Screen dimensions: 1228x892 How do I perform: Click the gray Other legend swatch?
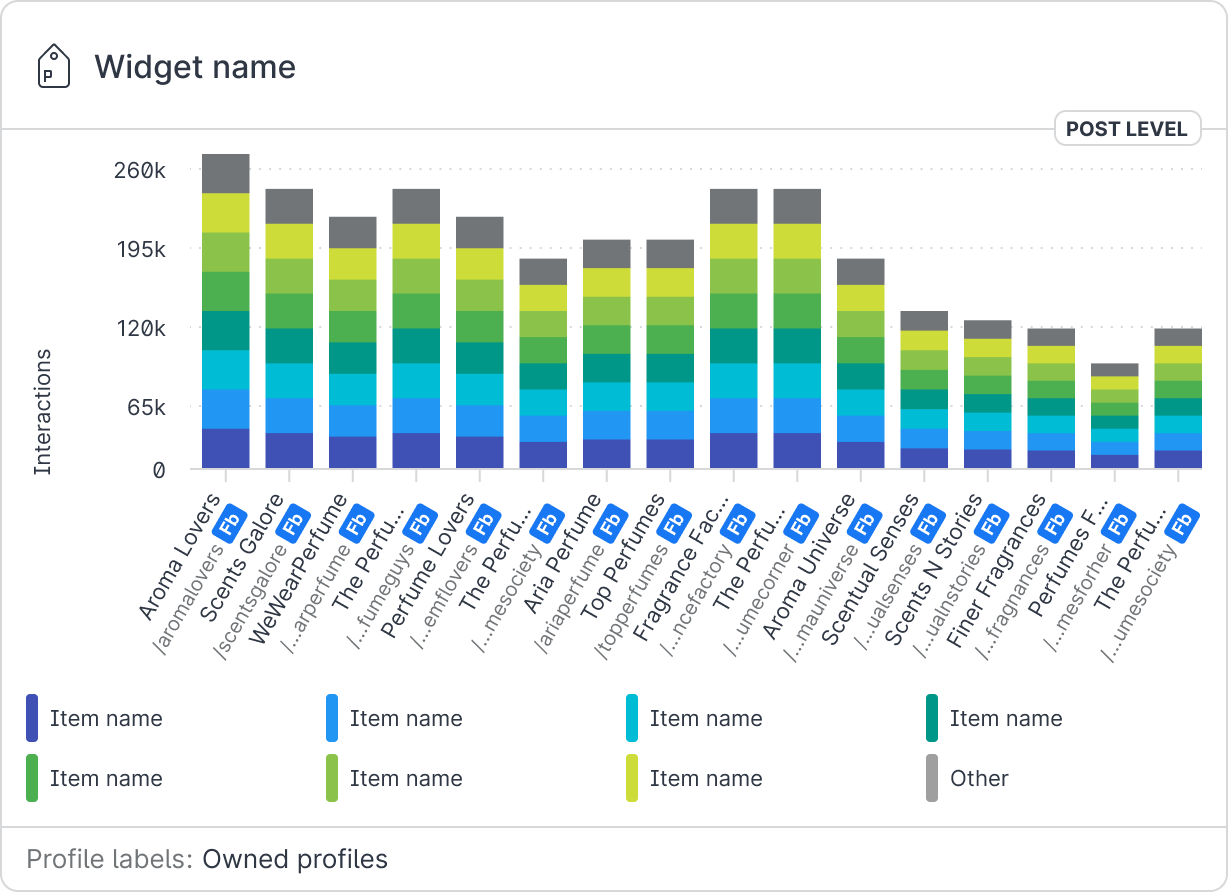[932, 778]
